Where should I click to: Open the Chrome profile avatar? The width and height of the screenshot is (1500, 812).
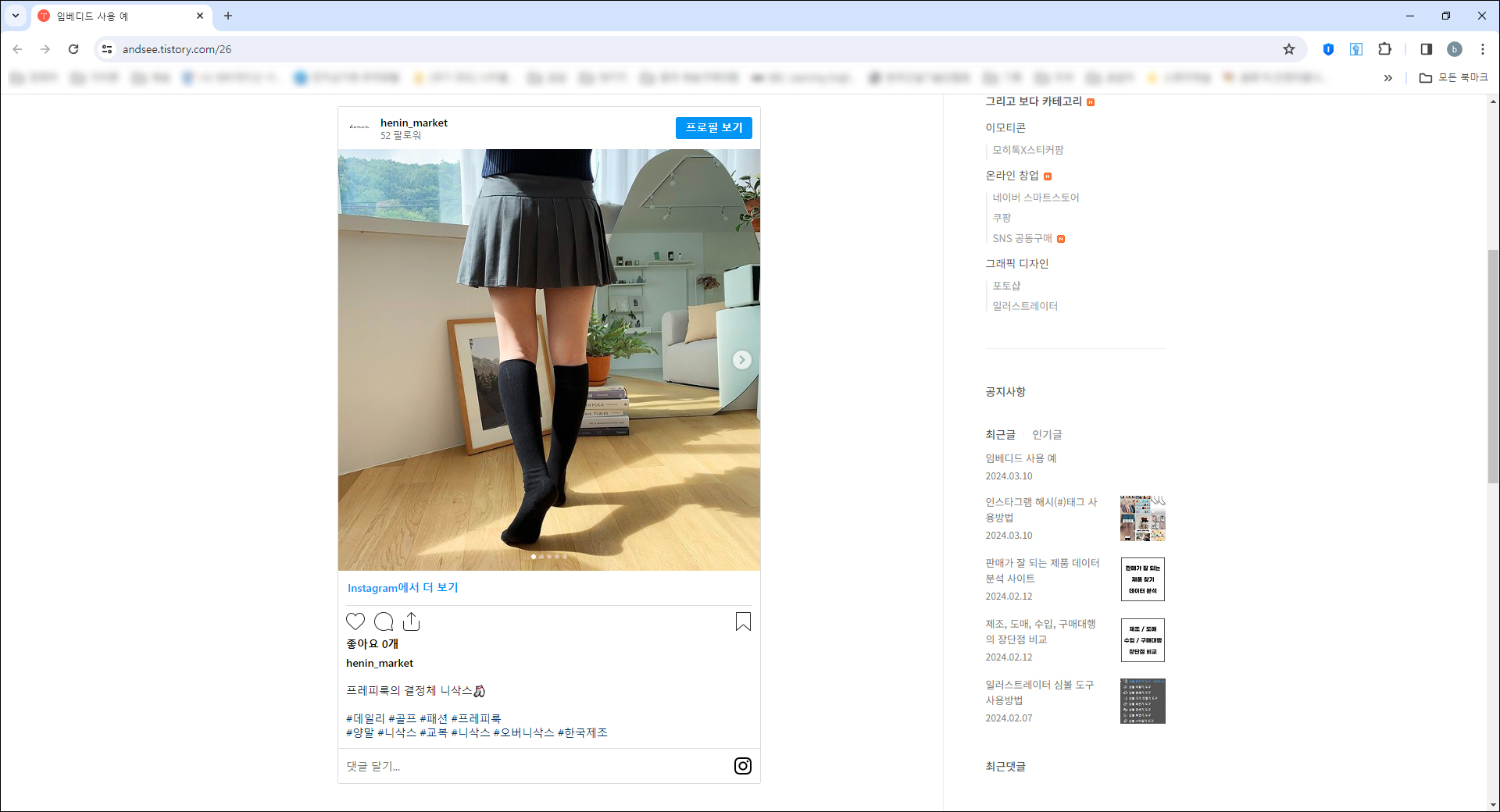click(x=1455, y=49)
